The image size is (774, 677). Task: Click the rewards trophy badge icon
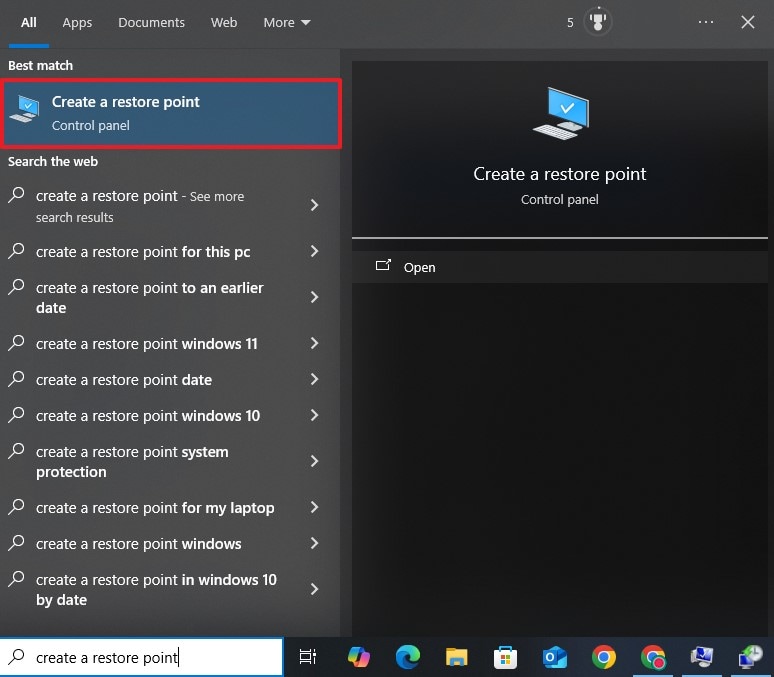click(x=598, y=22)
